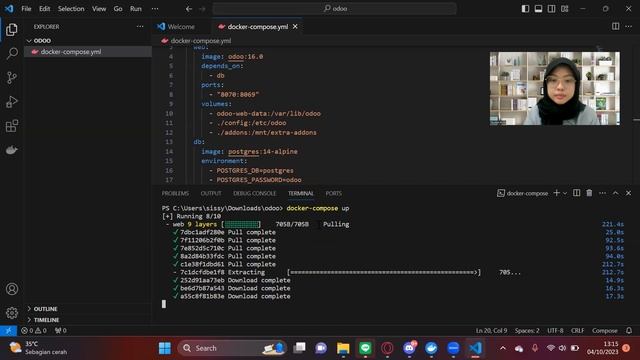Open the Explorer view in activity bar

[x=12, y=29]
